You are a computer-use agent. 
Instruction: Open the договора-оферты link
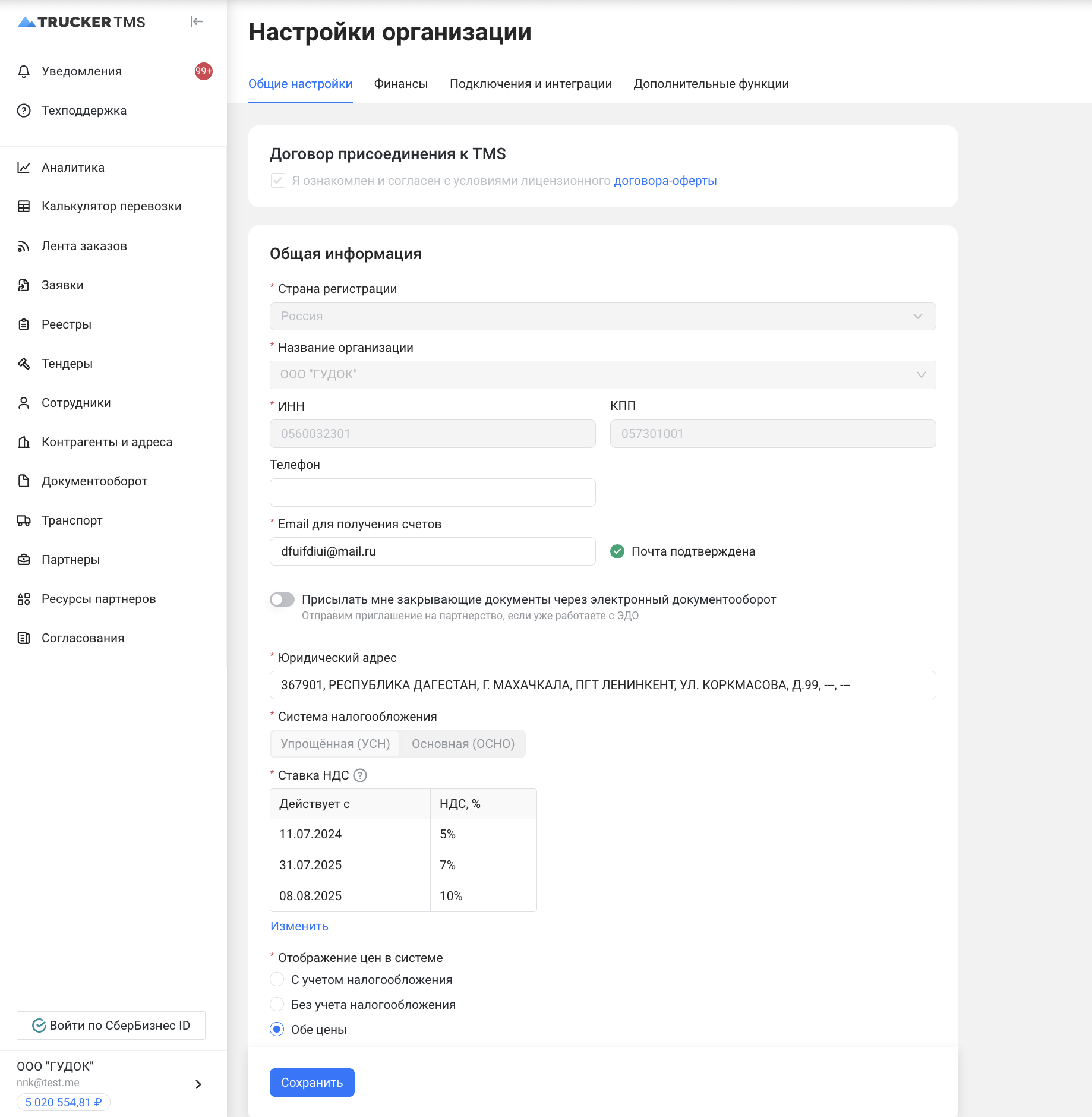tap(665, 181)
